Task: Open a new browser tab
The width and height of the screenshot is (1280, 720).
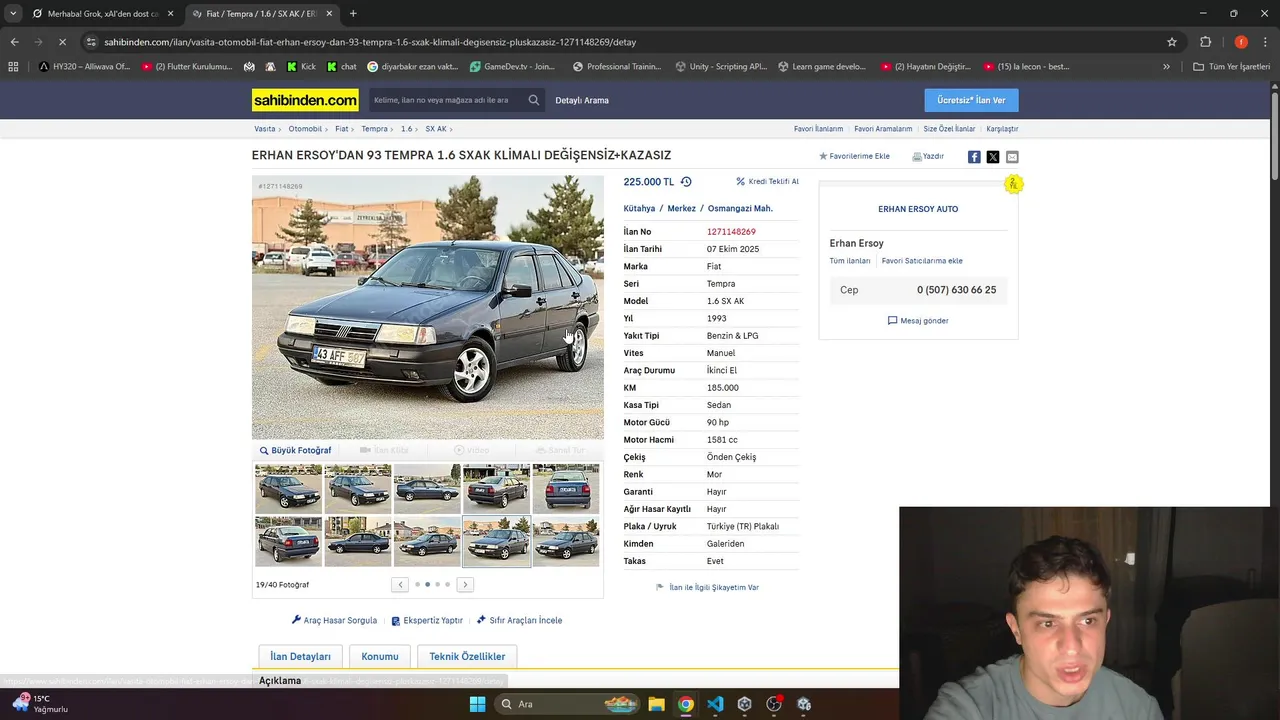Action: point(353,14)
